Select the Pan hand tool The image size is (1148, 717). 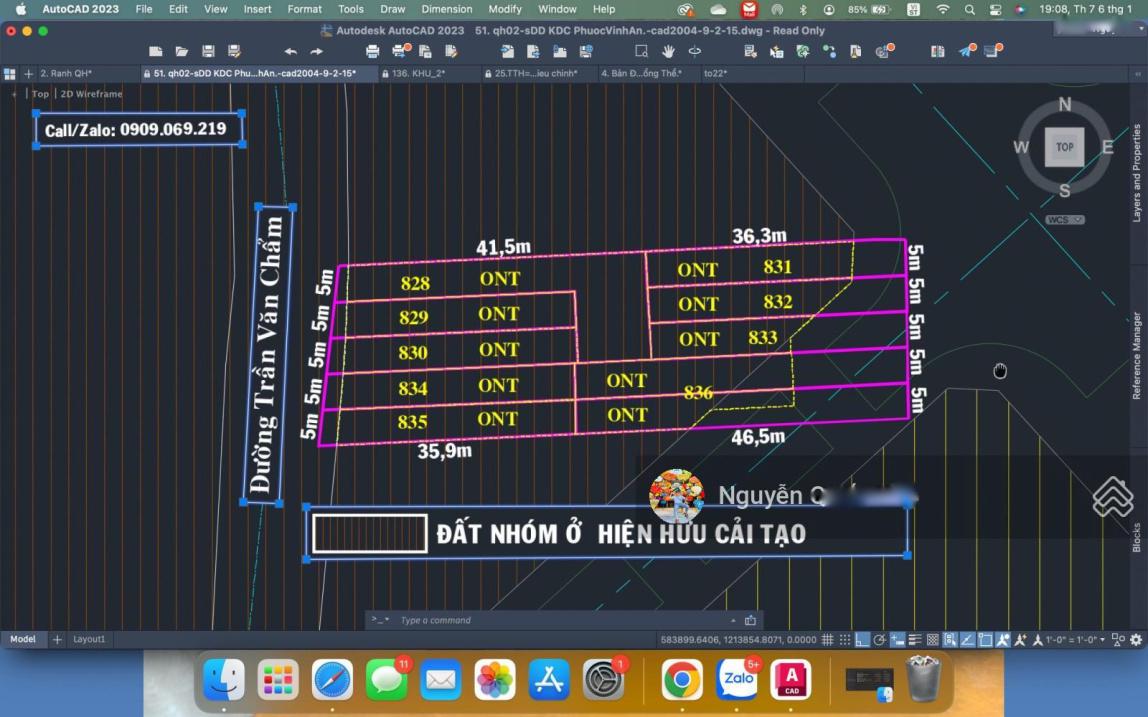pos(668,51)
